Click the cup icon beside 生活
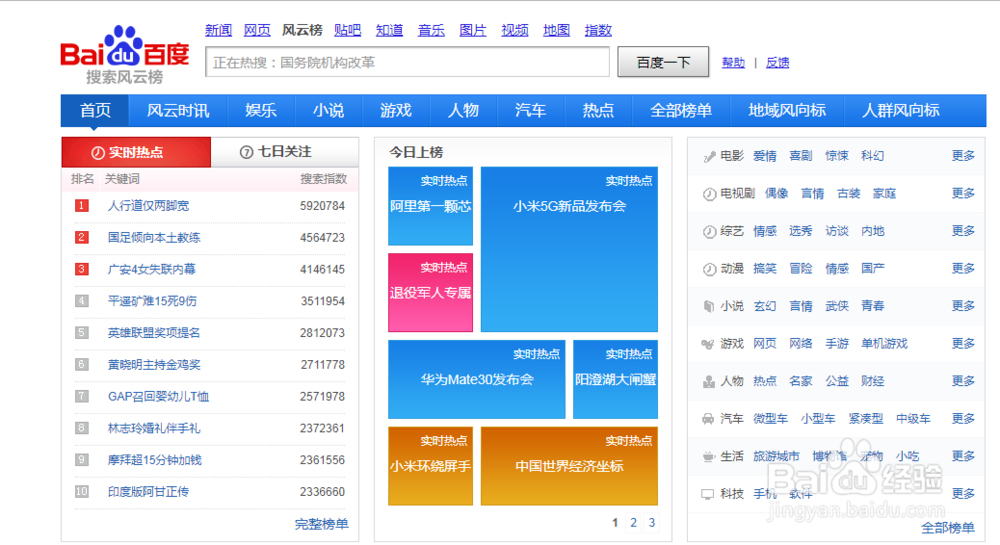1000x545 pixels. pos(708,456)
